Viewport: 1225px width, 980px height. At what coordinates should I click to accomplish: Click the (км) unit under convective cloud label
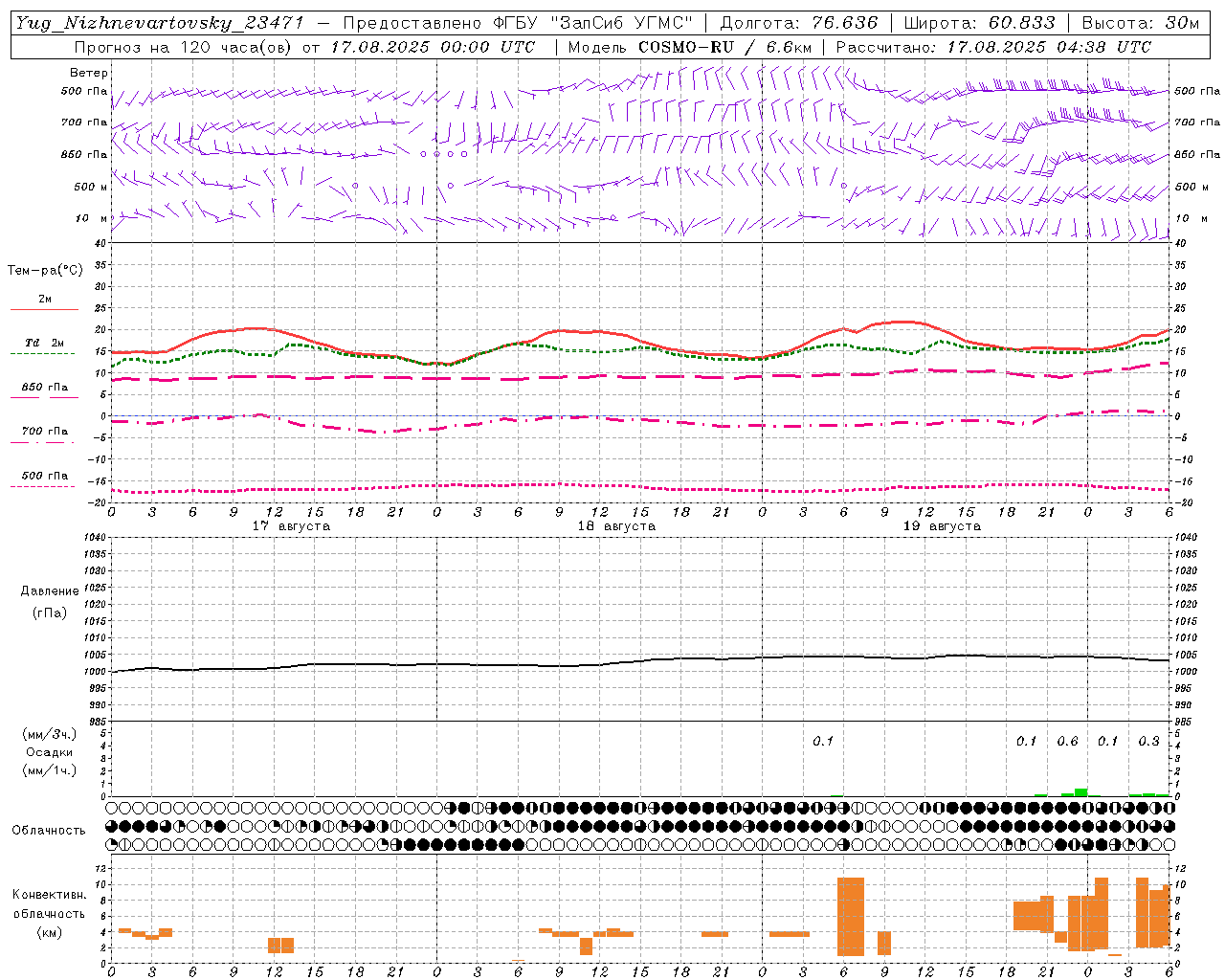[49, 932]
